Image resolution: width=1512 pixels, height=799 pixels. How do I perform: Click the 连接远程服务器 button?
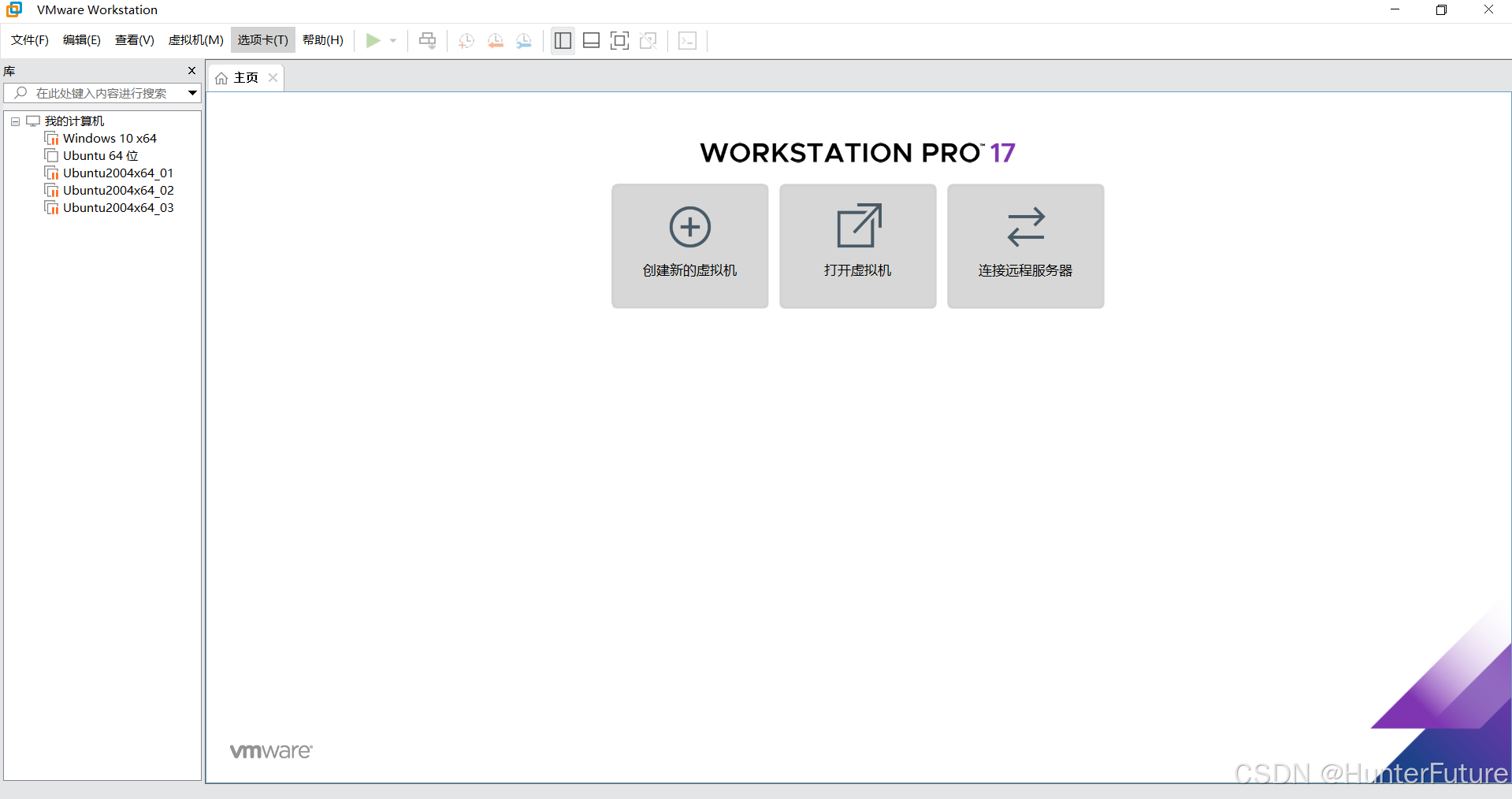coord(1026,246)
